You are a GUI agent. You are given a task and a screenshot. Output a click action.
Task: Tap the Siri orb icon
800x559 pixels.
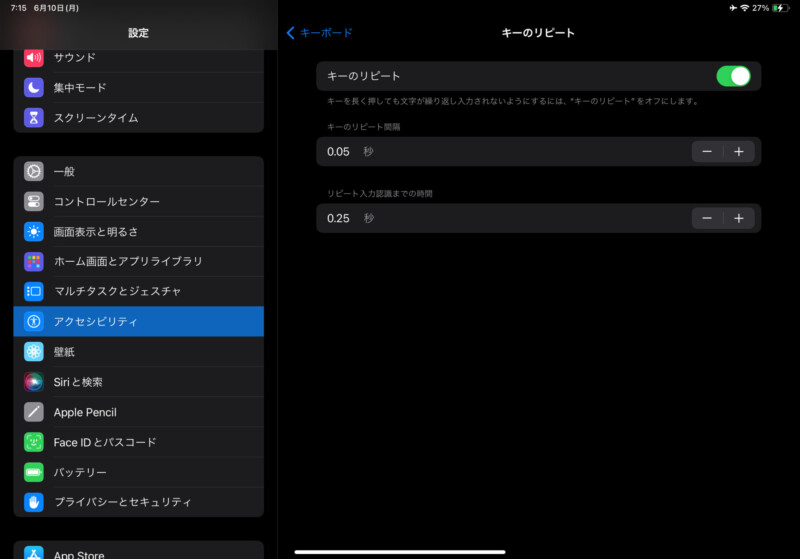tap(34, 382)
